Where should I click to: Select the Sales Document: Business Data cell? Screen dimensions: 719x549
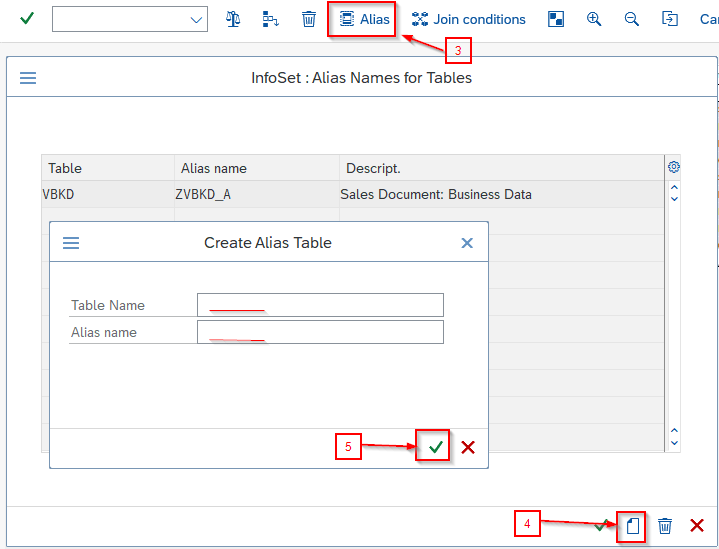502,194
